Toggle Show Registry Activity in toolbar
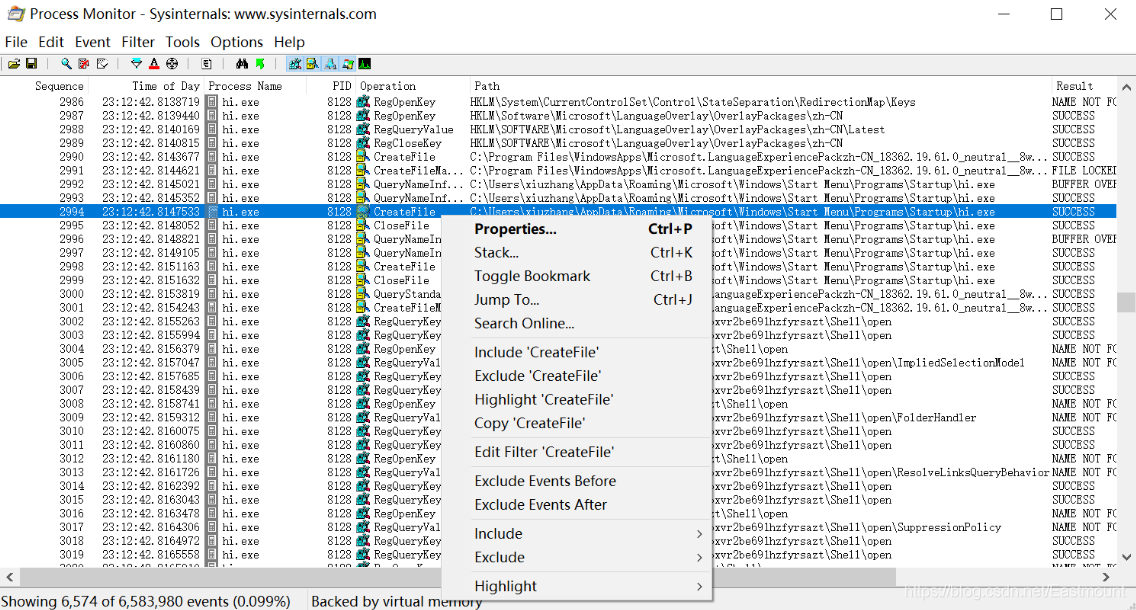Viewport: 1136px width, 610px height. point(295,64)
